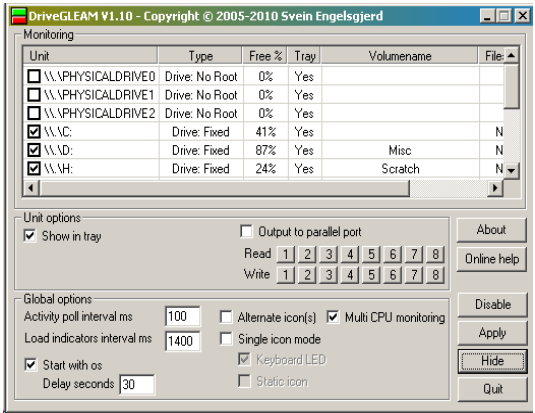535x413 pixels.
Task: Click the horizontal scroll right arrow
Action: (495, 188)
